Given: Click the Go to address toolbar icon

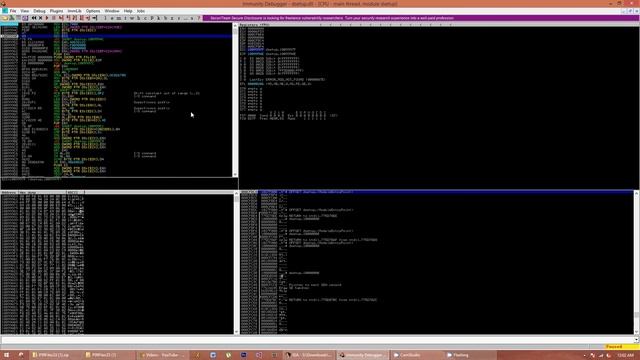Looking at the screenshot, I should coord(95,18).
